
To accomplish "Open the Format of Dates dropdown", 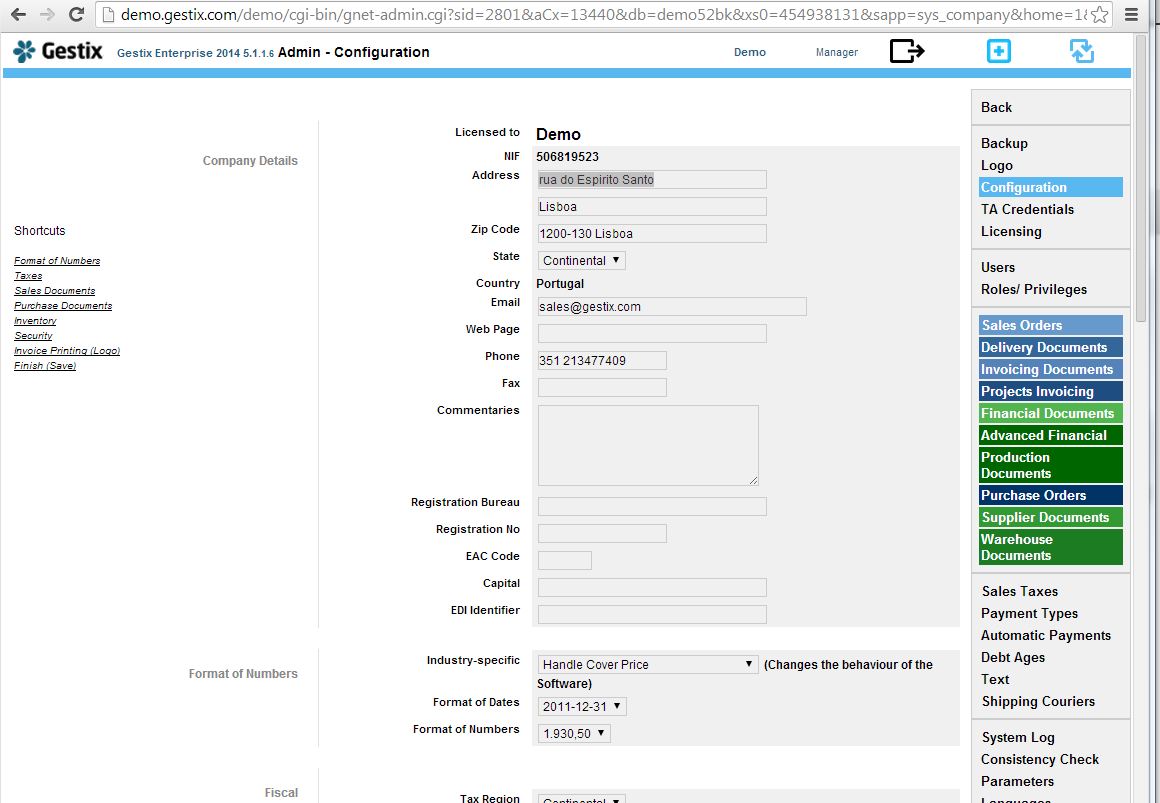I will coord(582,706).
